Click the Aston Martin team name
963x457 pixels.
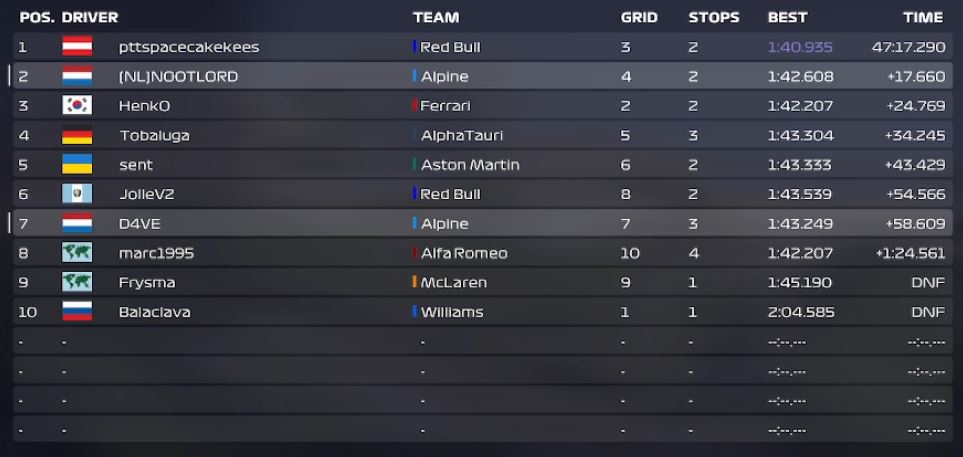pyautogui.click(x=470, y=165)
